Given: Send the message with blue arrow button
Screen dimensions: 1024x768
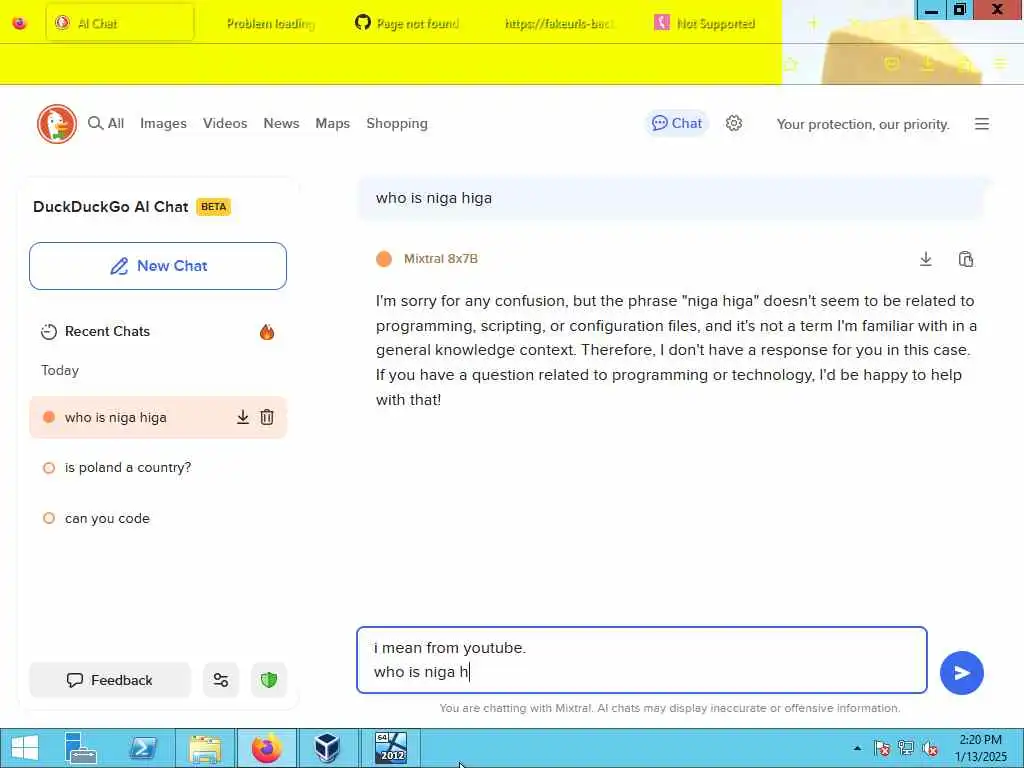Looking at the screenshot, I should (961, 673).
